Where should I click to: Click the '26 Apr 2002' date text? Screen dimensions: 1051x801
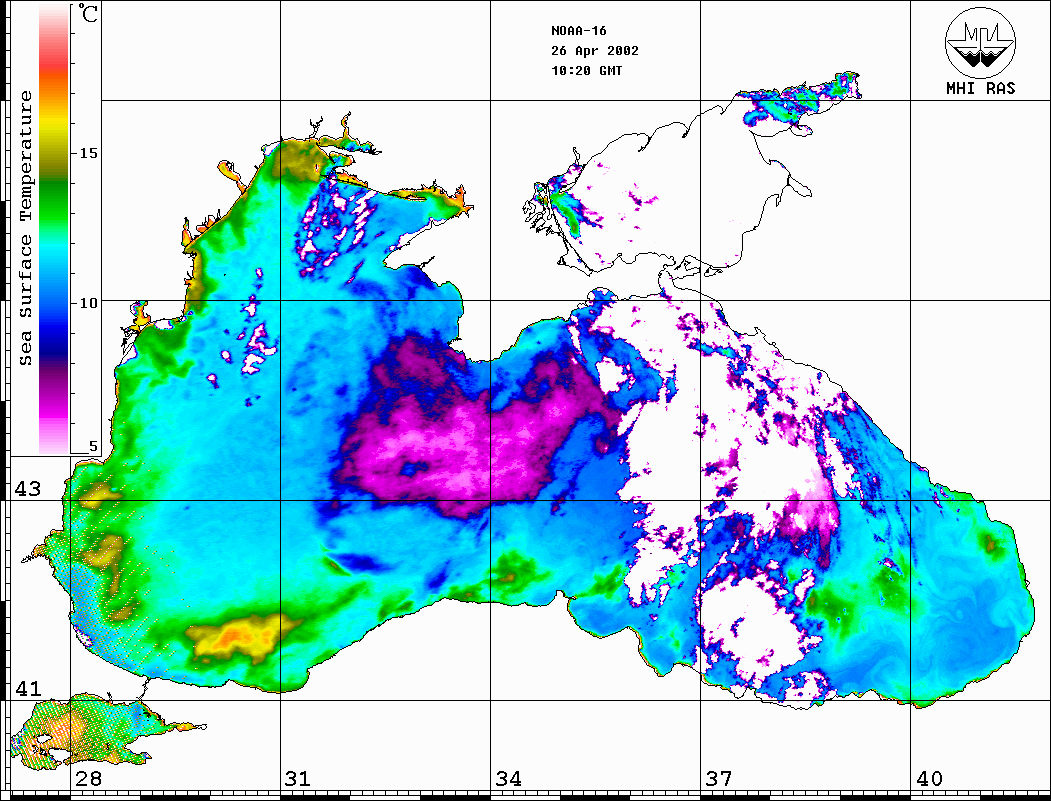coord(595,51)
